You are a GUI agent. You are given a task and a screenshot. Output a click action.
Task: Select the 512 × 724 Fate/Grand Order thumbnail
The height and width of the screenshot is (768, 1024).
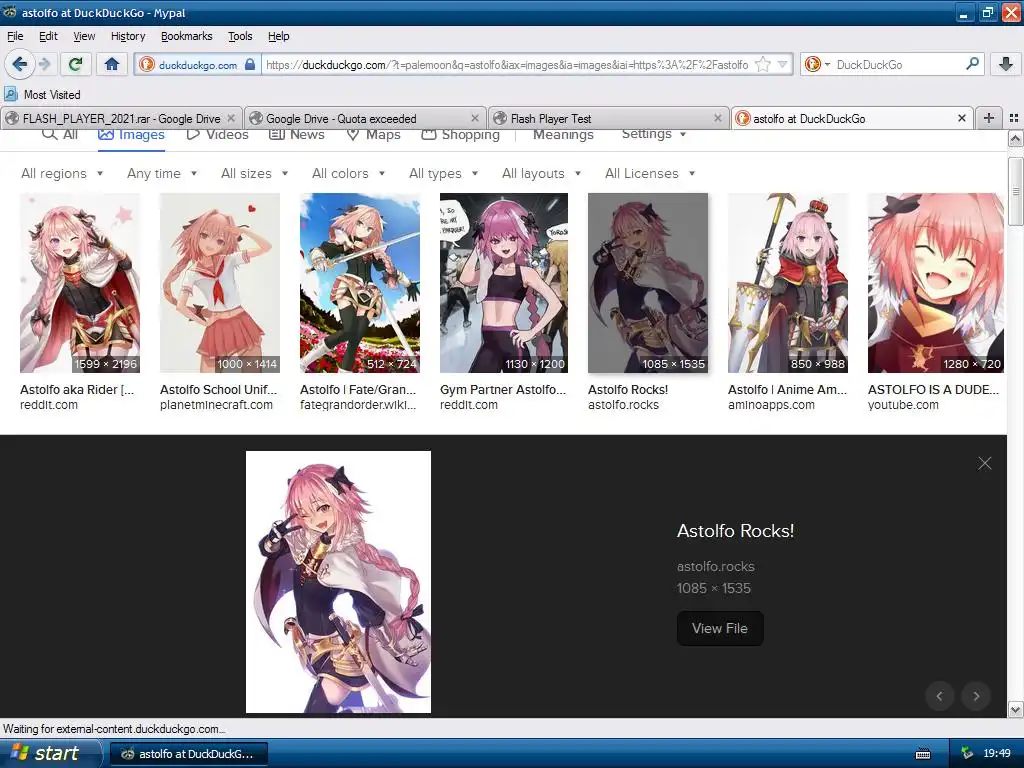pyautogui.click(x=360, y=283)
